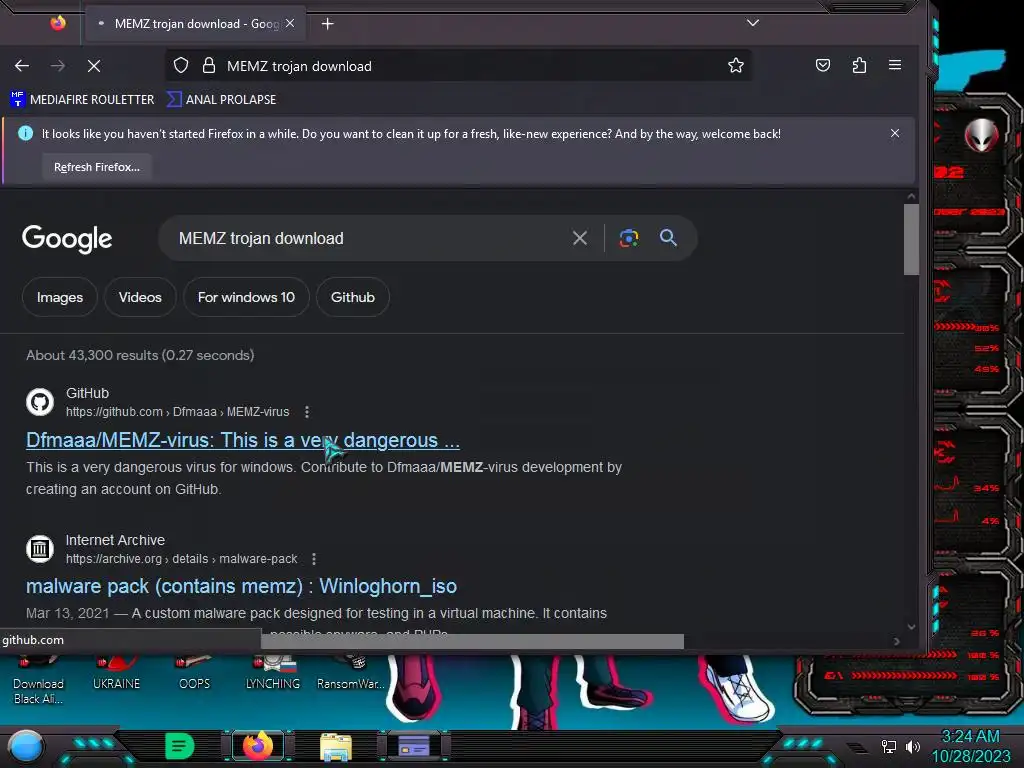Image resolution: width=1024 pixels, height=768 pixels.
Task: Open MEDIAFIRE ROULETTER bookmark
Action: click(82, 99)
